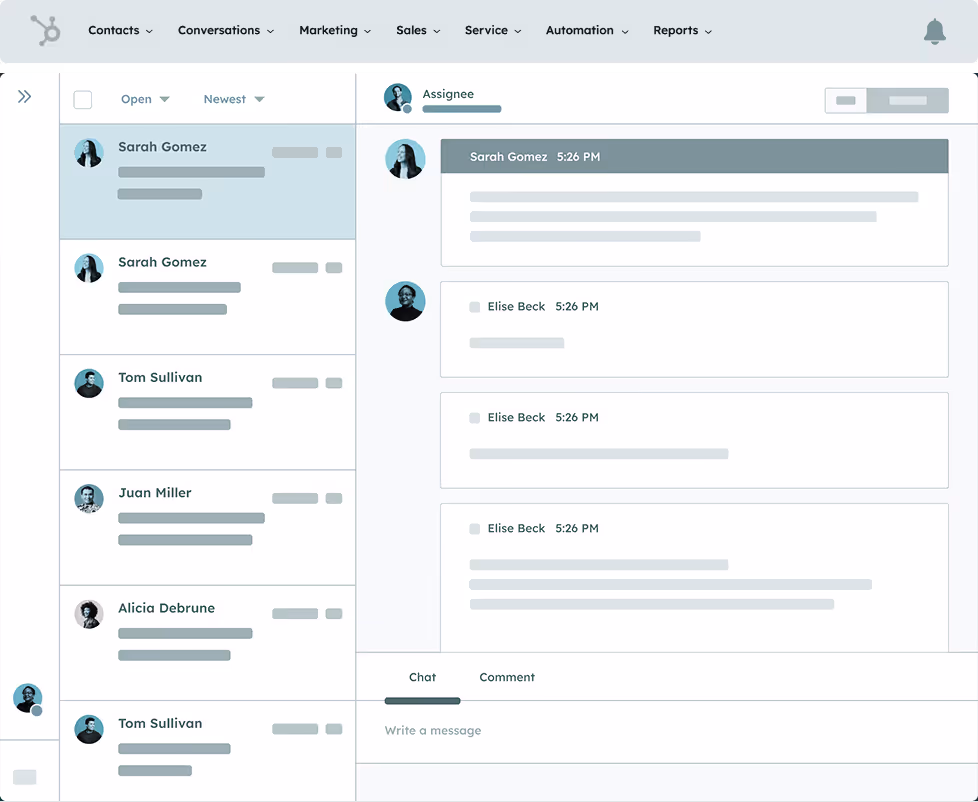This screenshot has height=802, width=978.
Task: Check the select-all checkbox above the conversation list
Action: tap(84, 99)
